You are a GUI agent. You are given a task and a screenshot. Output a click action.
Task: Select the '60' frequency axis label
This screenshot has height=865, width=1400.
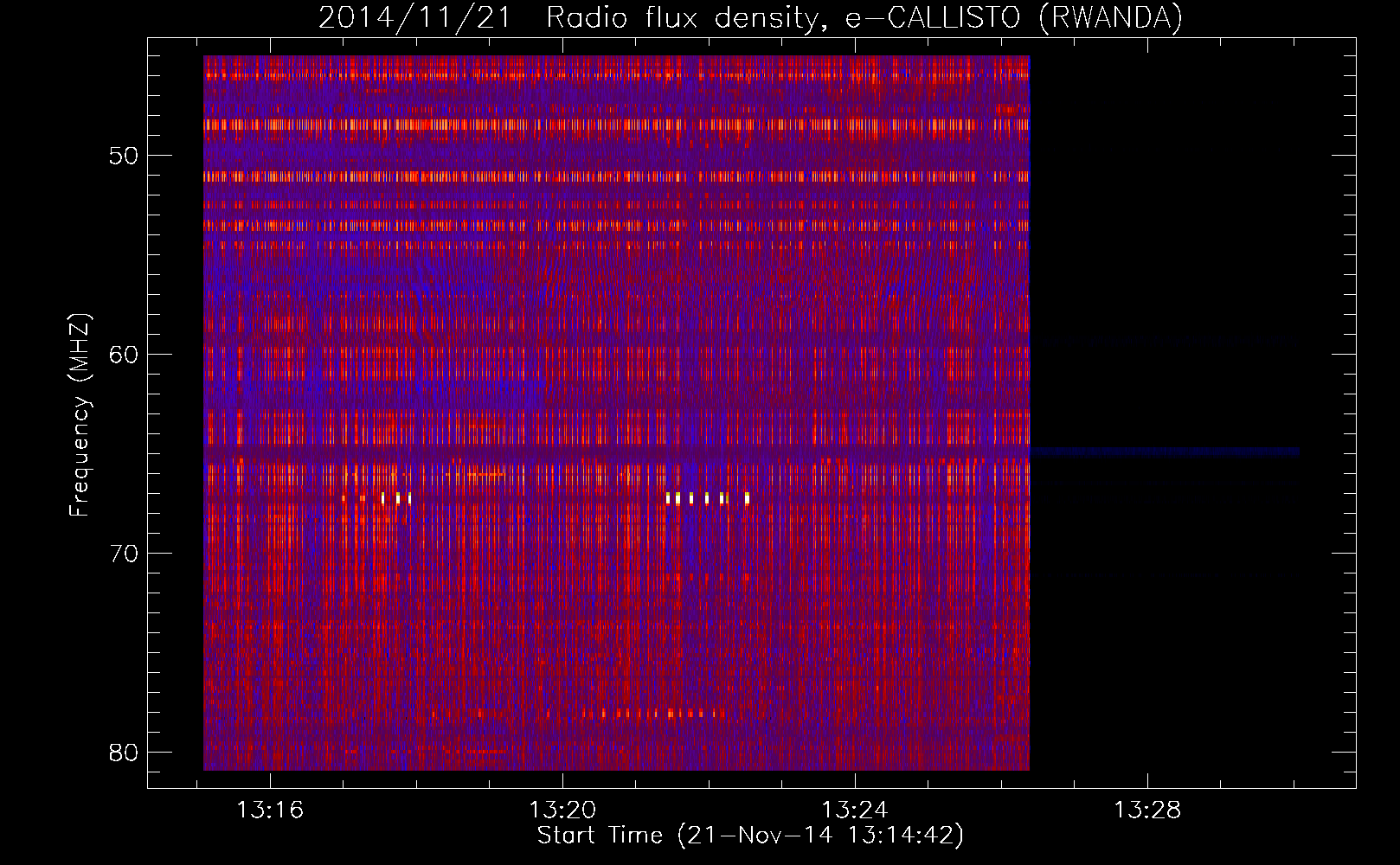click(124, 356)
